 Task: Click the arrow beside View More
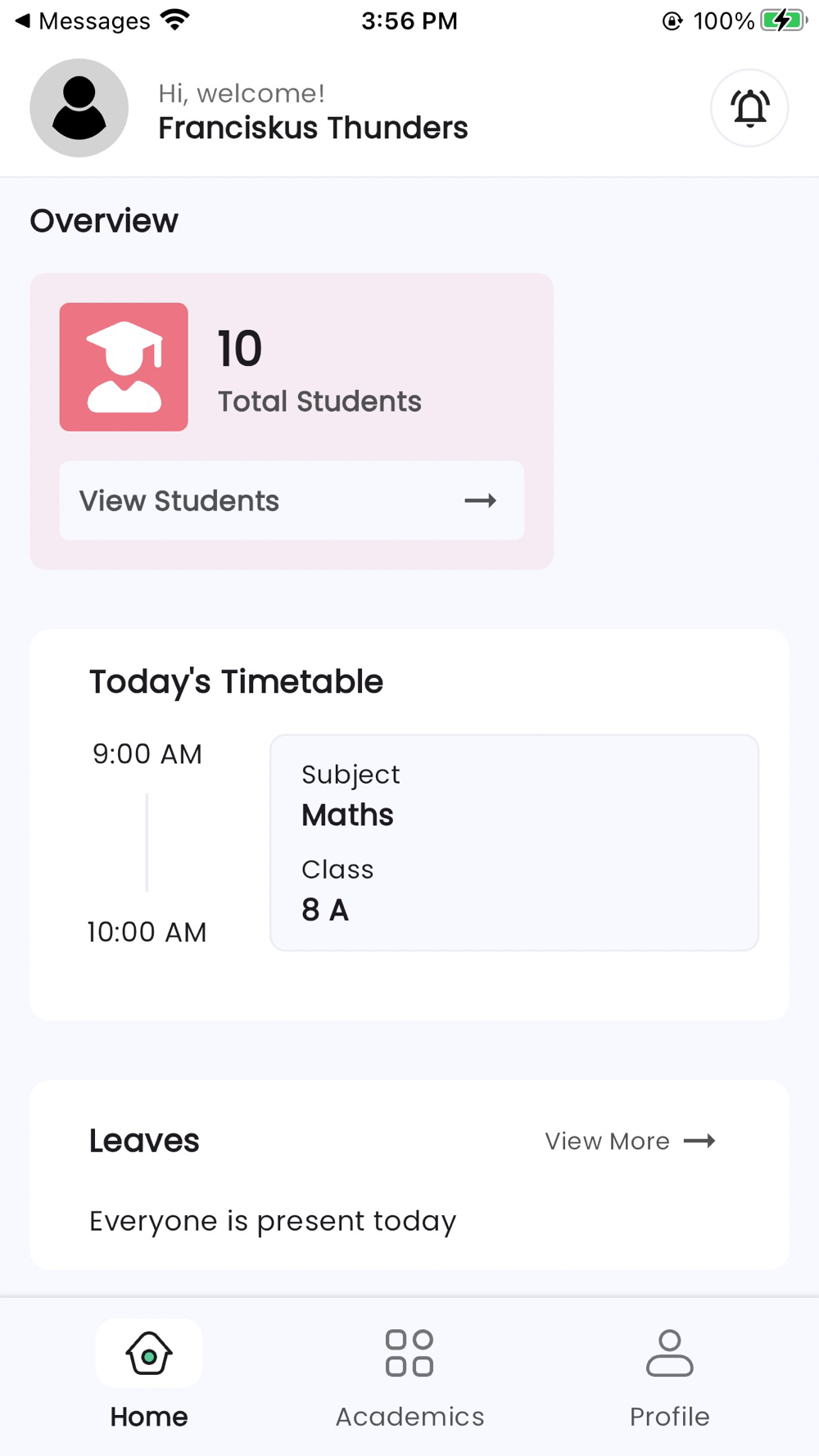[699, 1141]
